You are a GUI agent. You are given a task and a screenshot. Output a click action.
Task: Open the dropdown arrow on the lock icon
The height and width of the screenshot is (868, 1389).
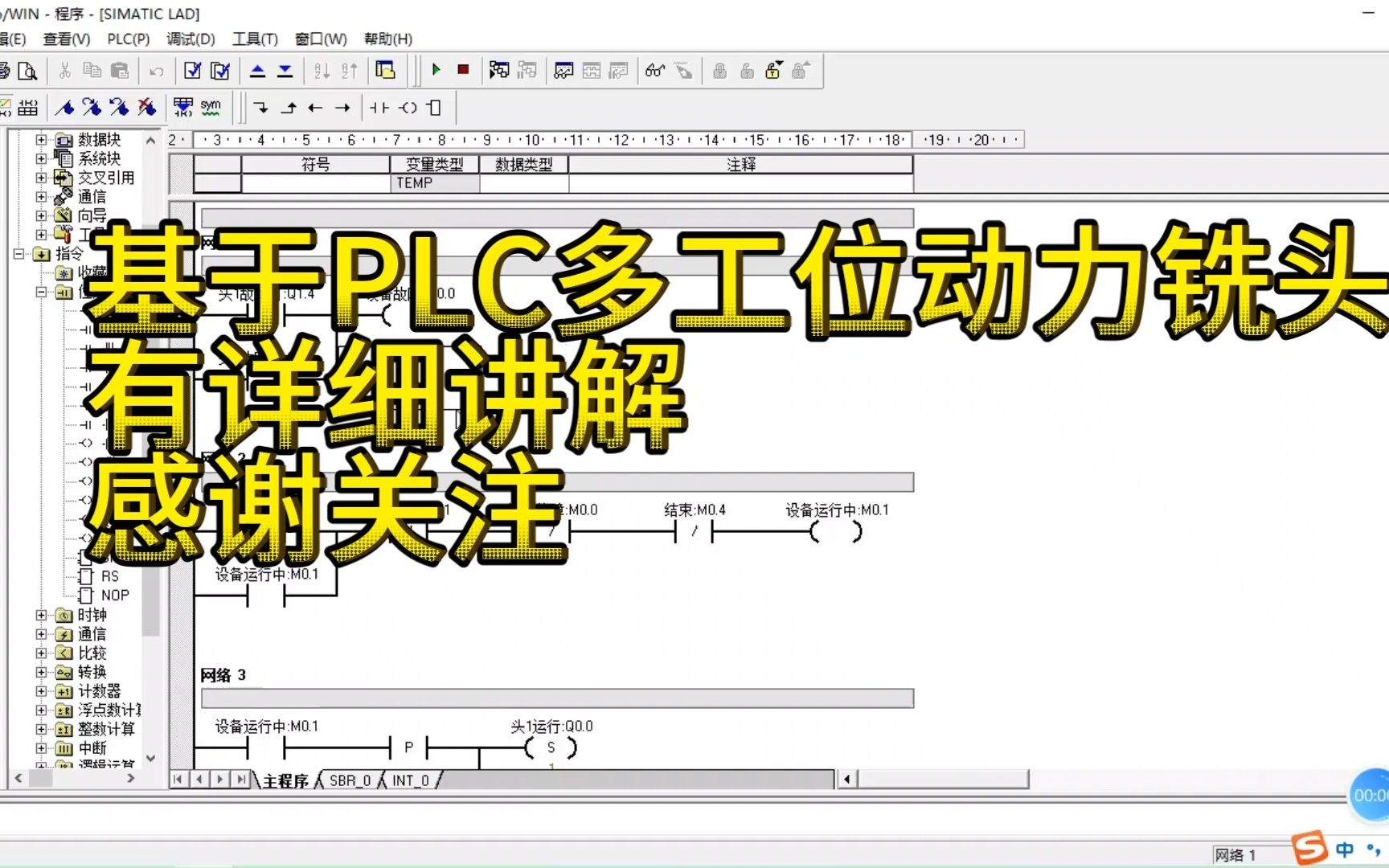click(779, 62)
